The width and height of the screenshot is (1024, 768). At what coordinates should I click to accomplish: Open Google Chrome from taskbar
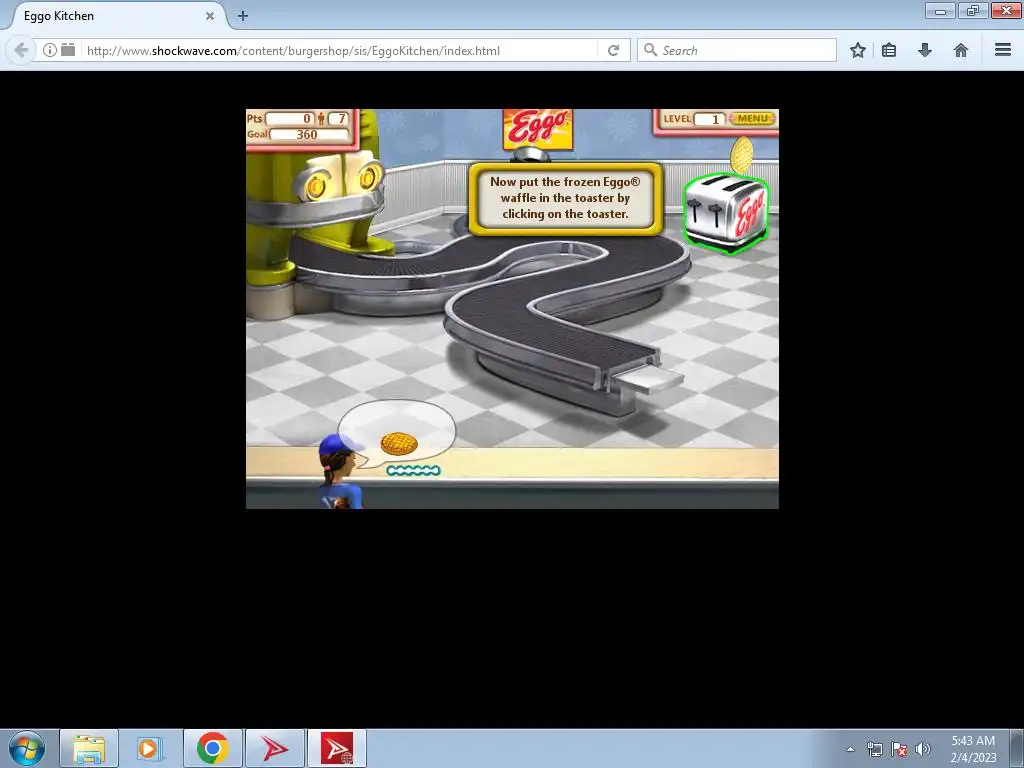coord(212,748)
